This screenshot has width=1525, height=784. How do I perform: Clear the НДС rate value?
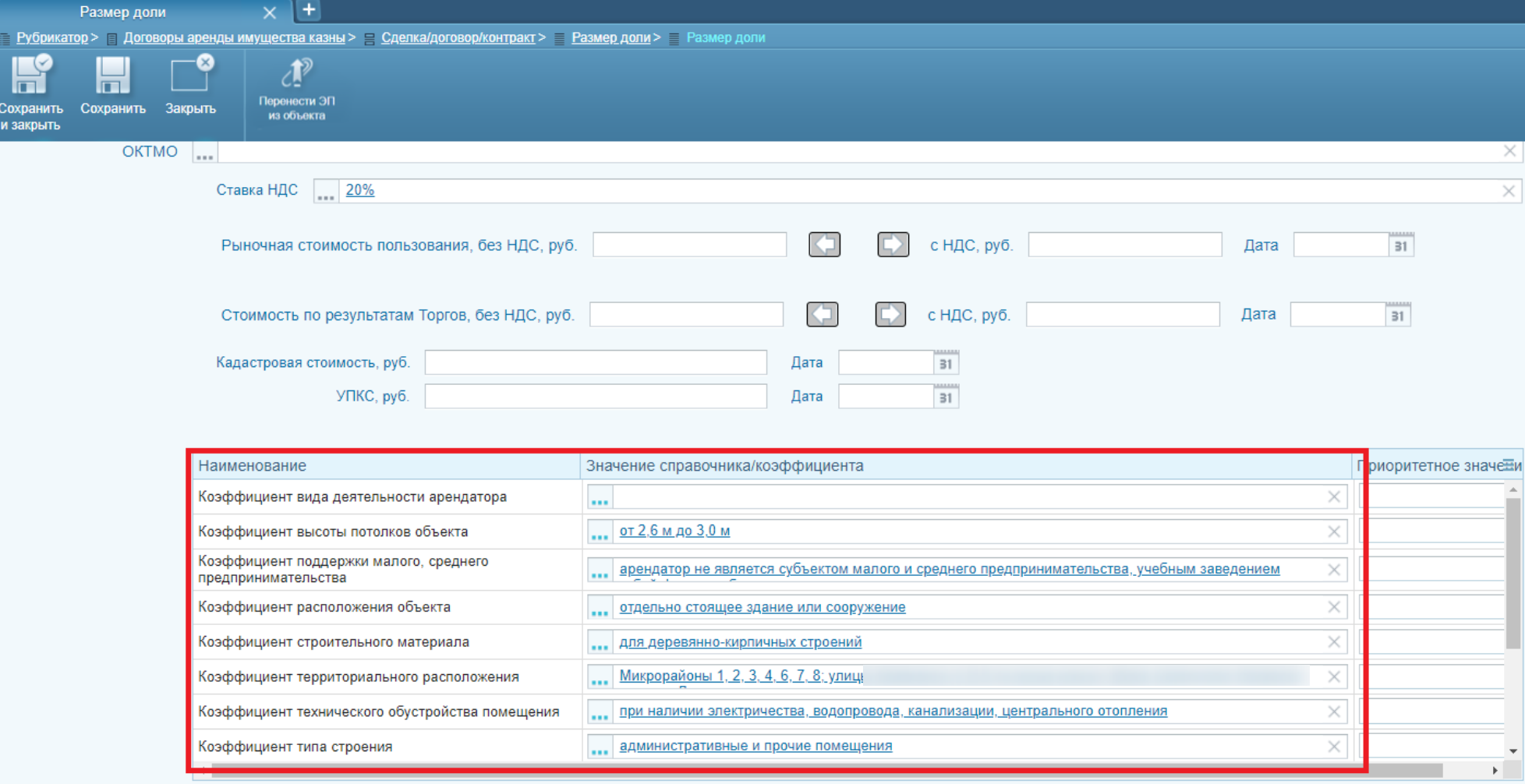pyautogui.click(x=1509, y=191)
